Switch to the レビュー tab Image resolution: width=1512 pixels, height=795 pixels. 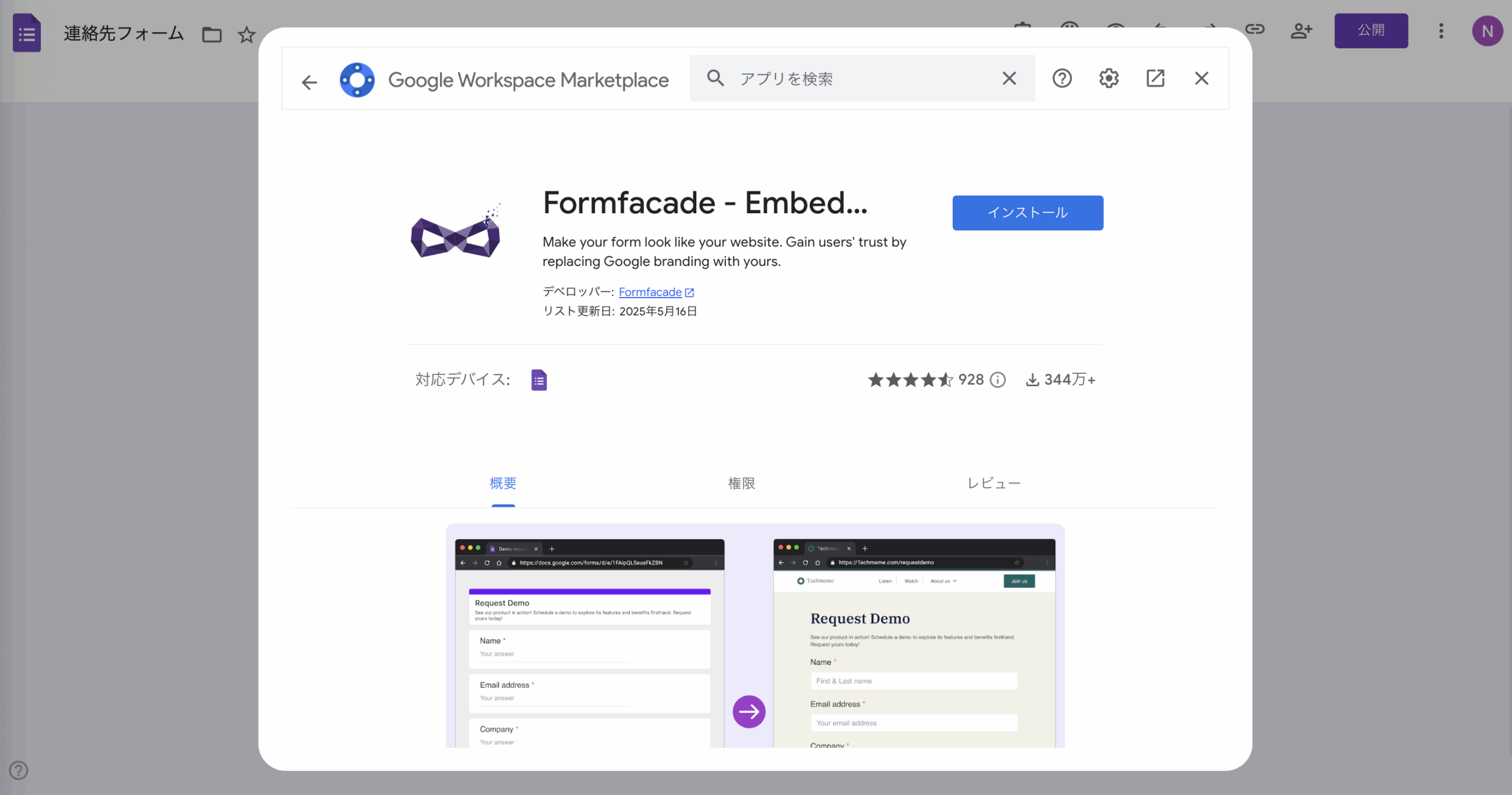coord(993,483)
